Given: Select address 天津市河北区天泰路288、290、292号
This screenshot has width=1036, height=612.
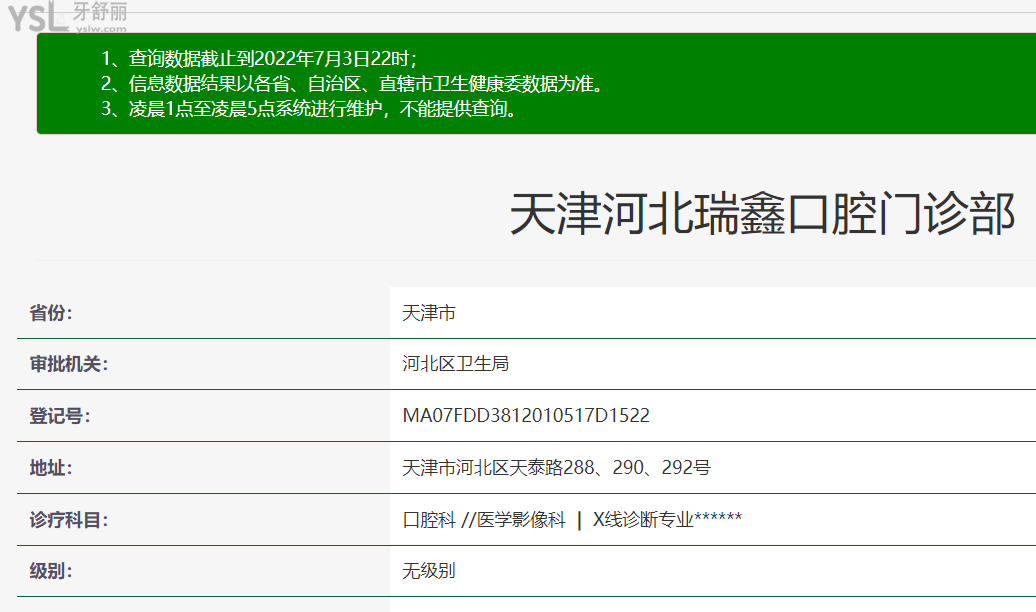Looking at the screenshot, I should click(x=556, y=468).
